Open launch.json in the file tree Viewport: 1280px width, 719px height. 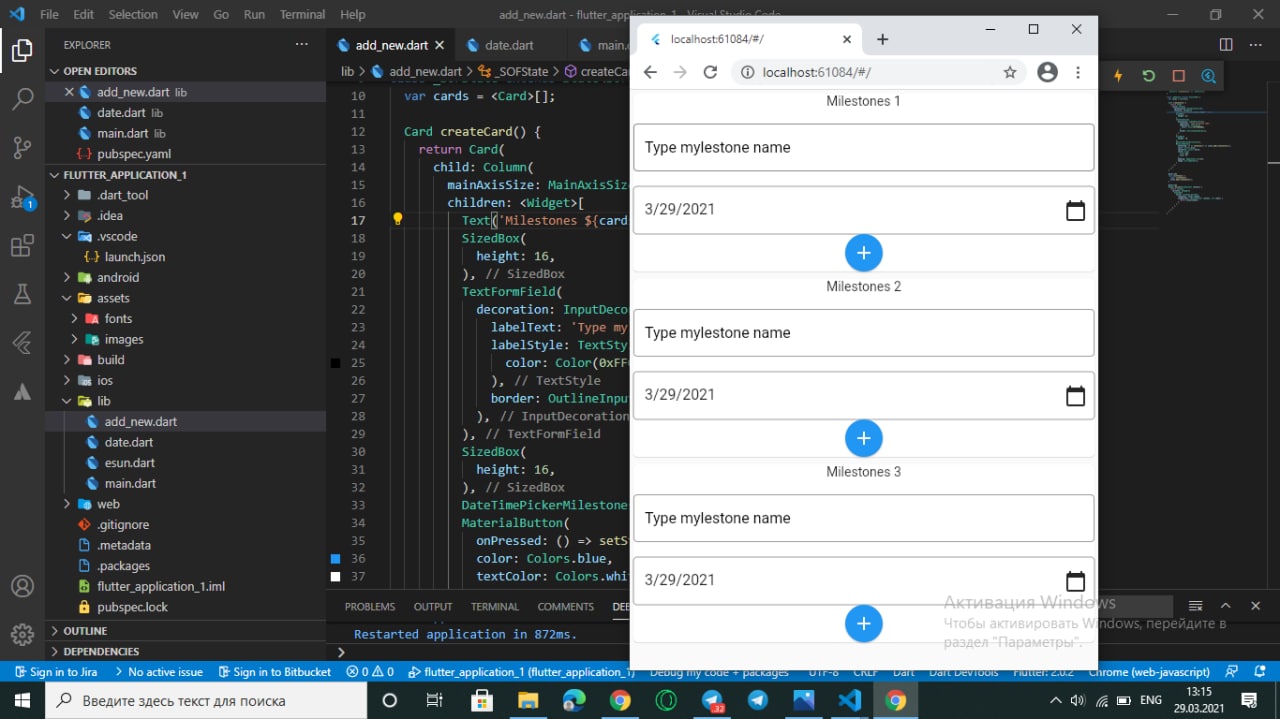[x=134, y=257]
